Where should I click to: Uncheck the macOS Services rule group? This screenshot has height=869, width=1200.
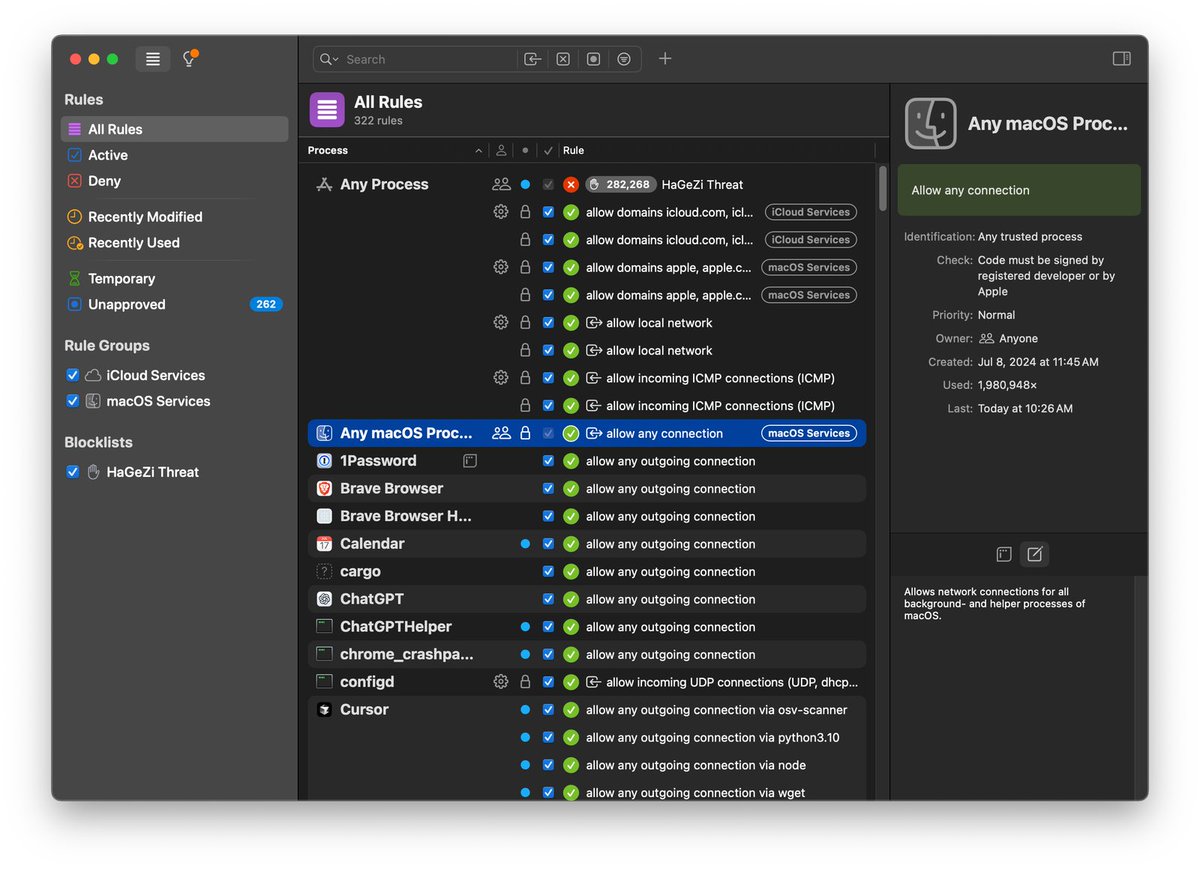72,401
